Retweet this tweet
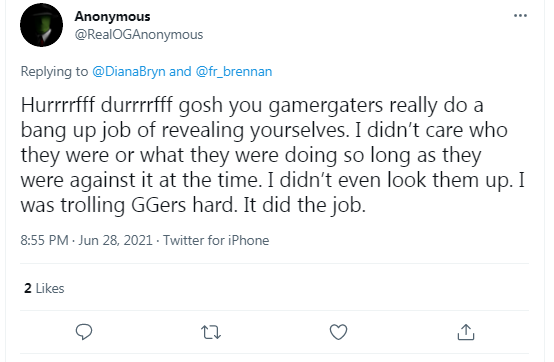This screenshot has height=362, width=554. pyautogui.click(x=211, y=332)
